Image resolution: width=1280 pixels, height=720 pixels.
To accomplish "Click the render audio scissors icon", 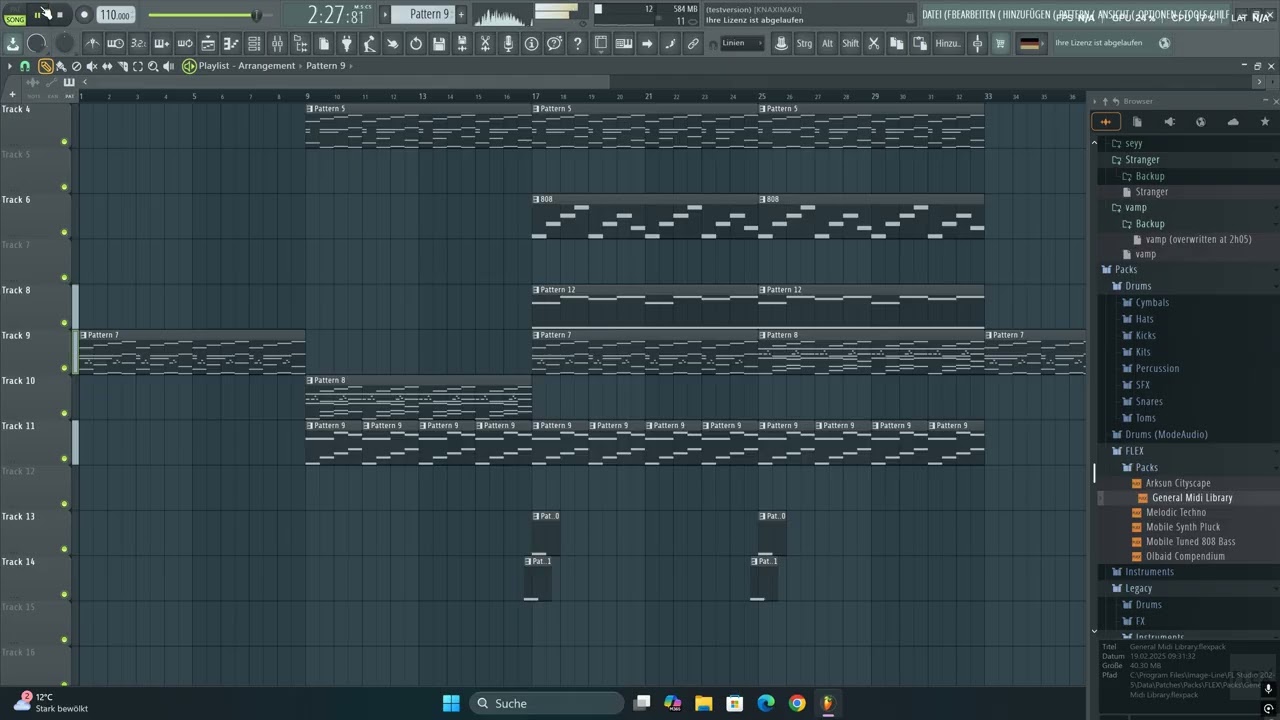I will [x=485, y=43].
